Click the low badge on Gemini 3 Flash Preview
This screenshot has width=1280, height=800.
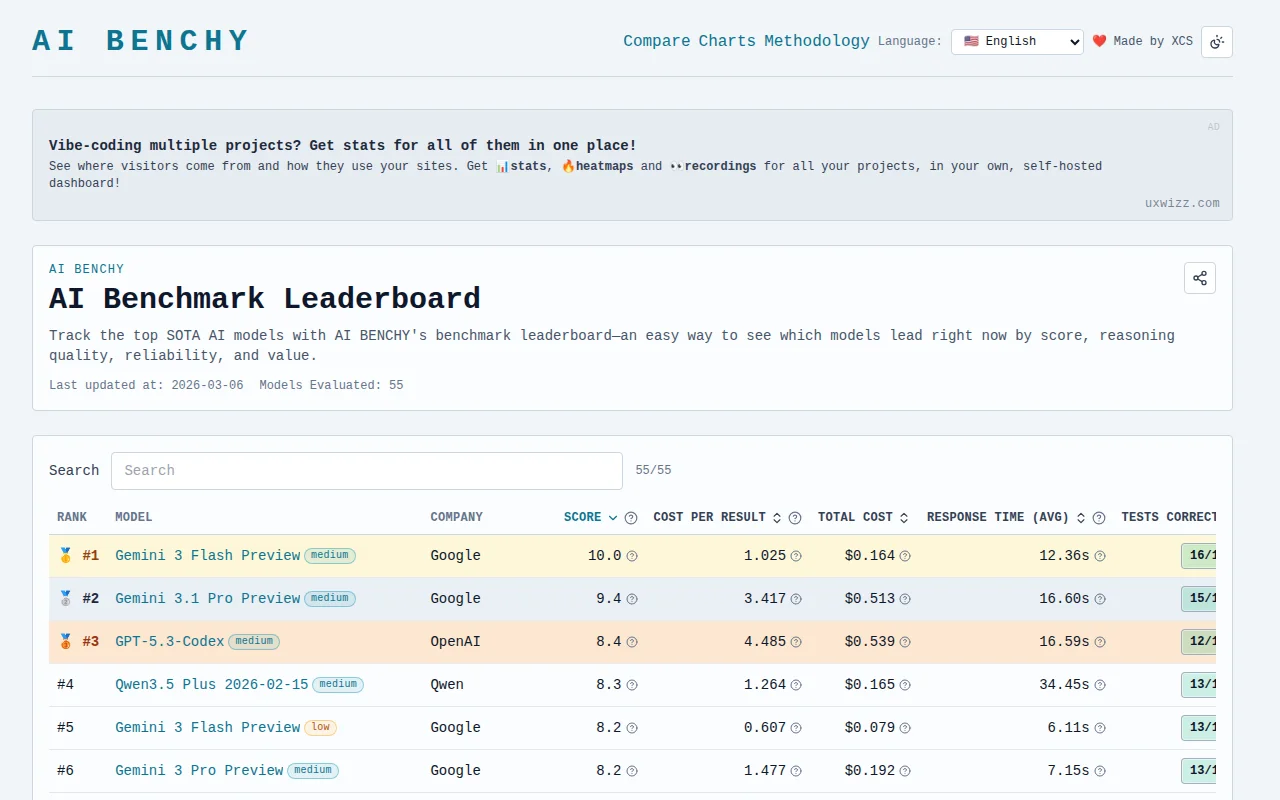coord(321,727)
